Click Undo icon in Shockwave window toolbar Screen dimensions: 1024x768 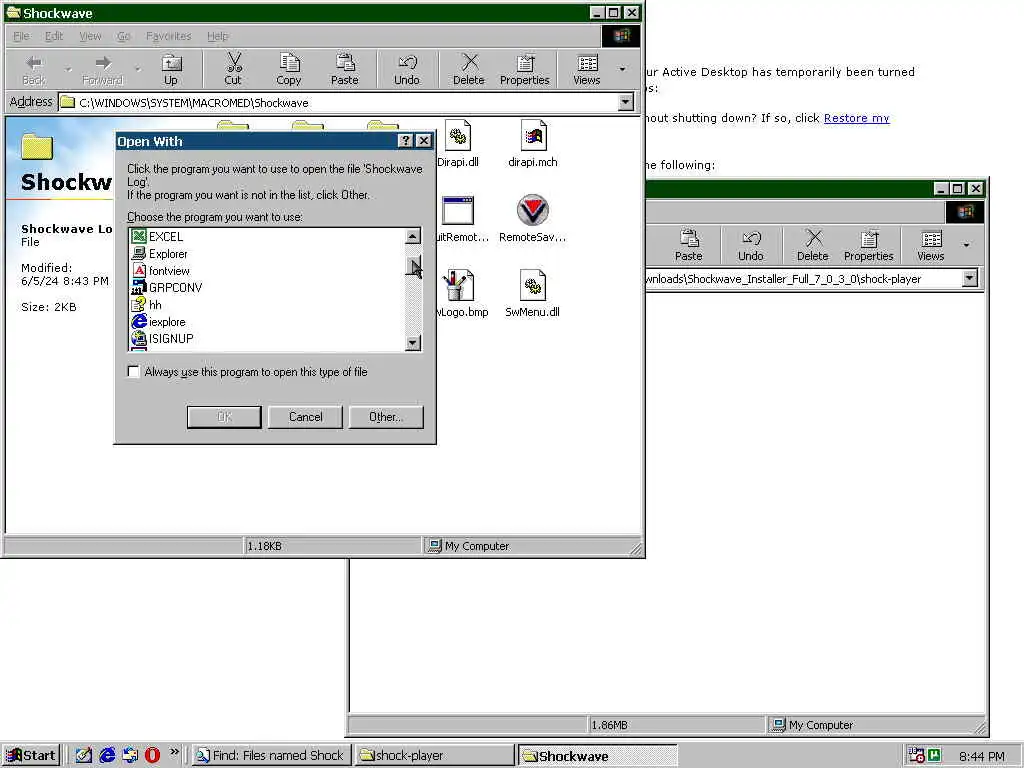tap(407, 70)
